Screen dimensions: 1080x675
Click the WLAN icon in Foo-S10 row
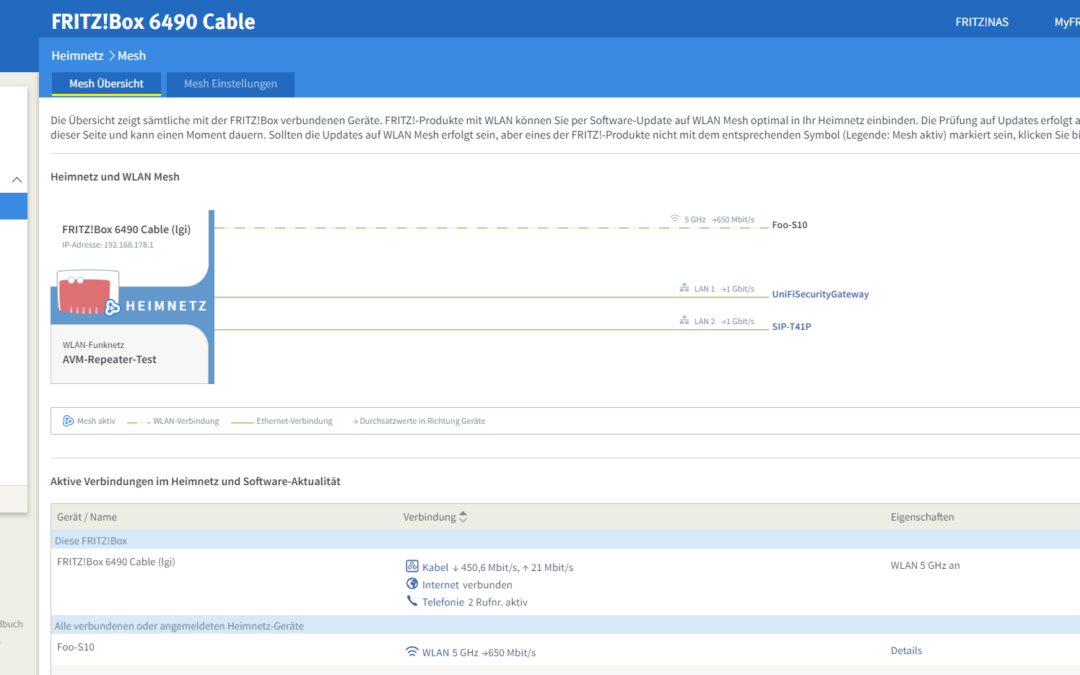pos(412,652)
